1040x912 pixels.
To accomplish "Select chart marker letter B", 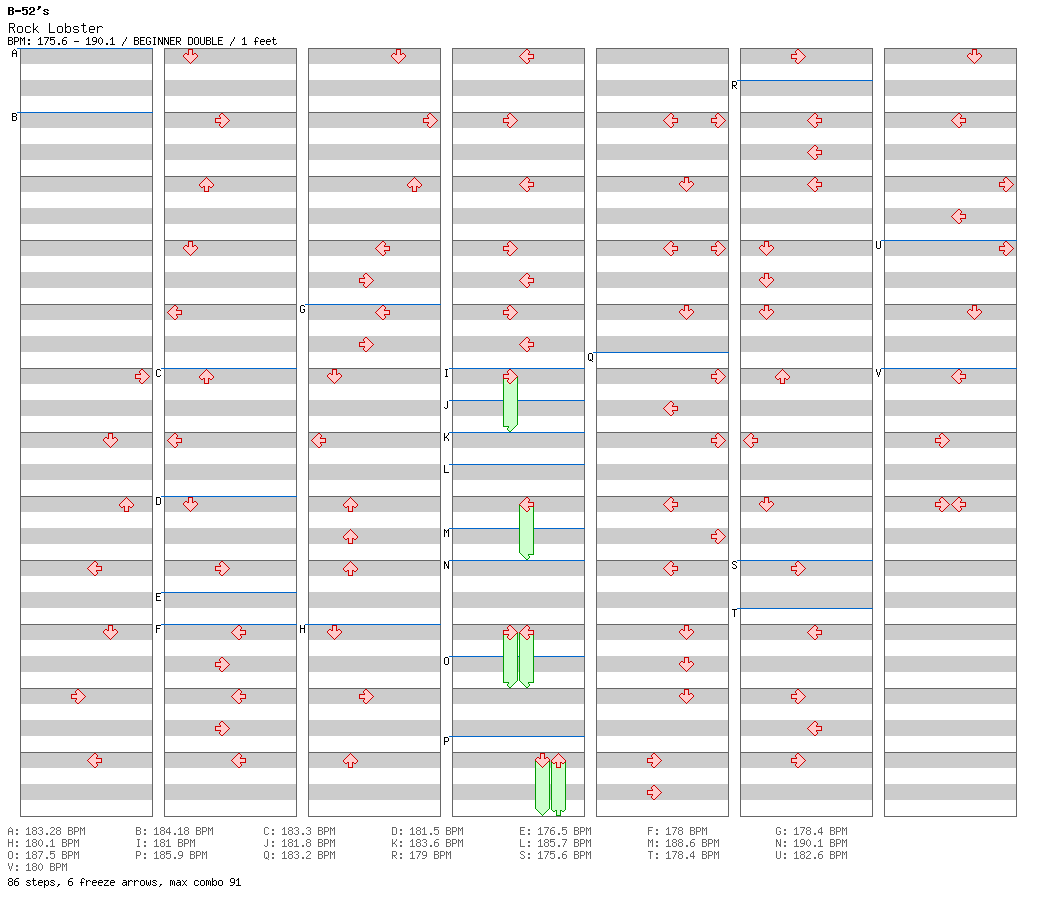I will coord(15,117).
